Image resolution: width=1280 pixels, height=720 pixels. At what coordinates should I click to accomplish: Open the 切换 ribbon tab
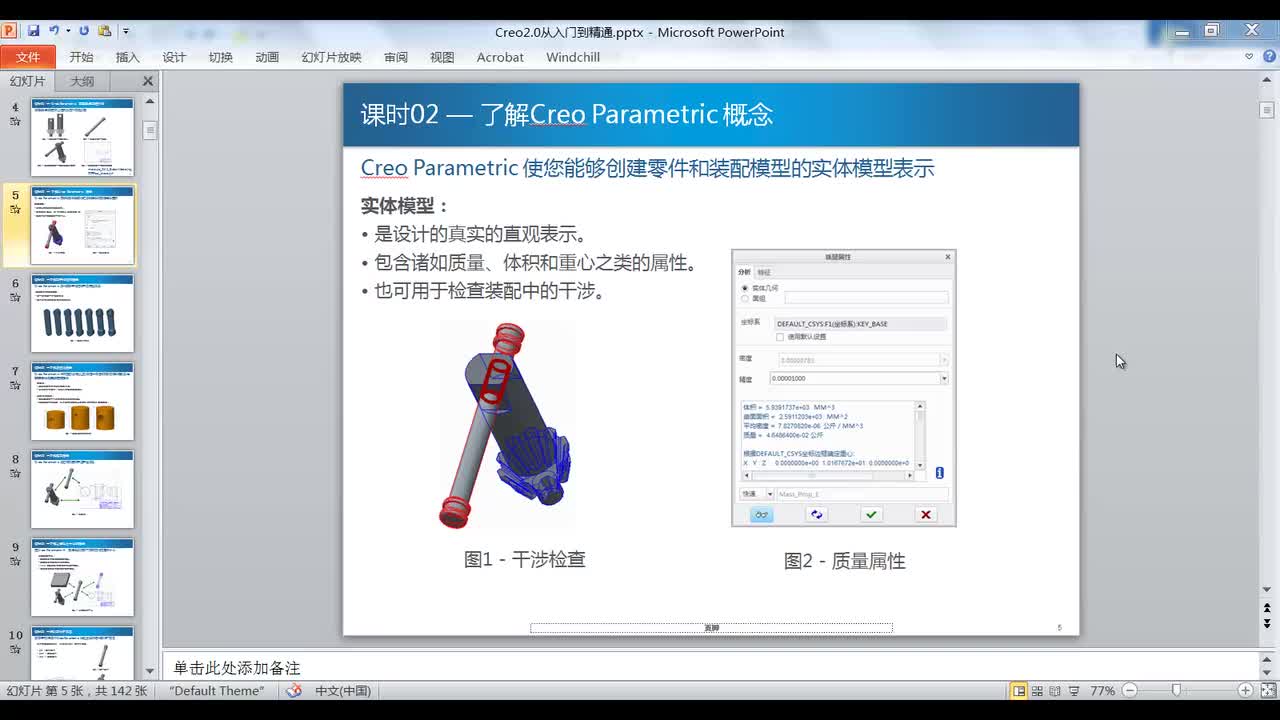click(x=221, y=57)
